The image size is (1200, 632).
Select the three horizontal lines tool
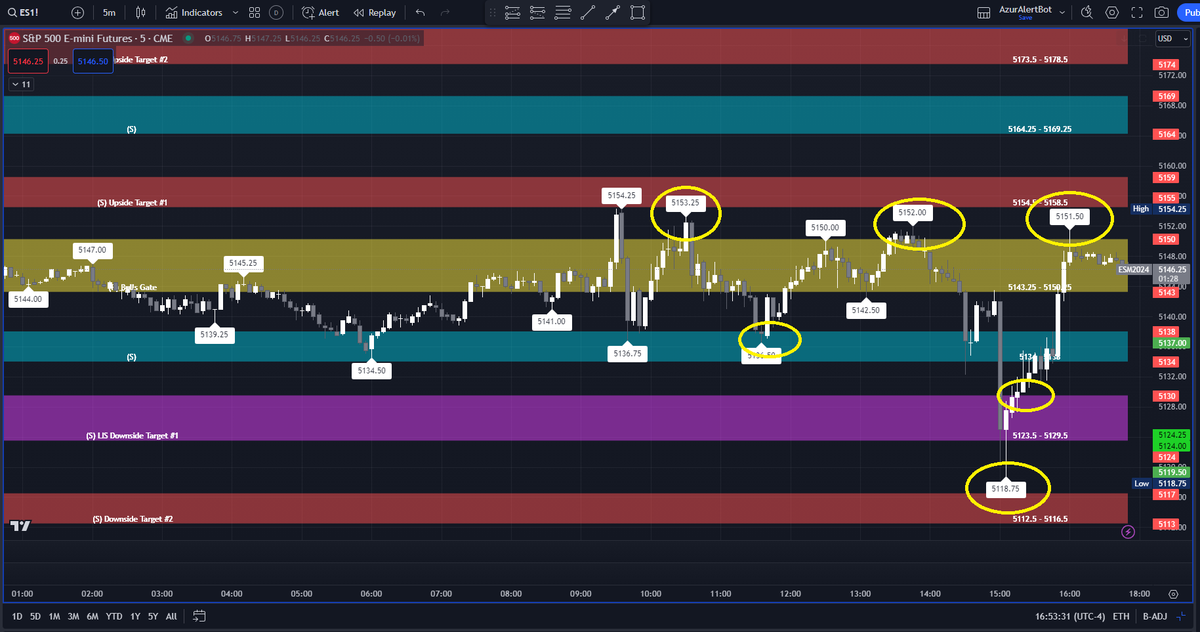click(563, 13)
